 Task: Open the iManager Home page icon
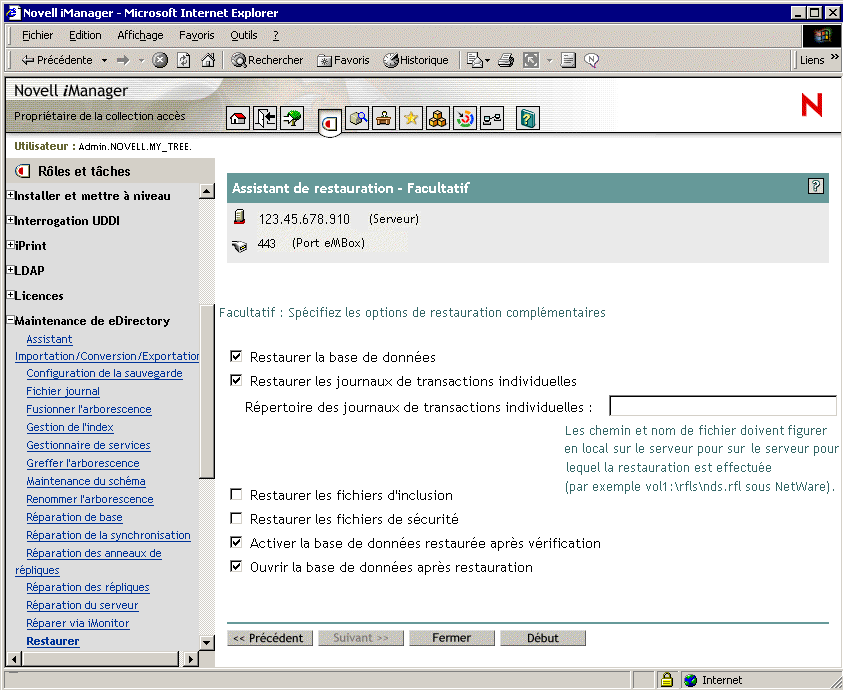click(x=238, y=118)
